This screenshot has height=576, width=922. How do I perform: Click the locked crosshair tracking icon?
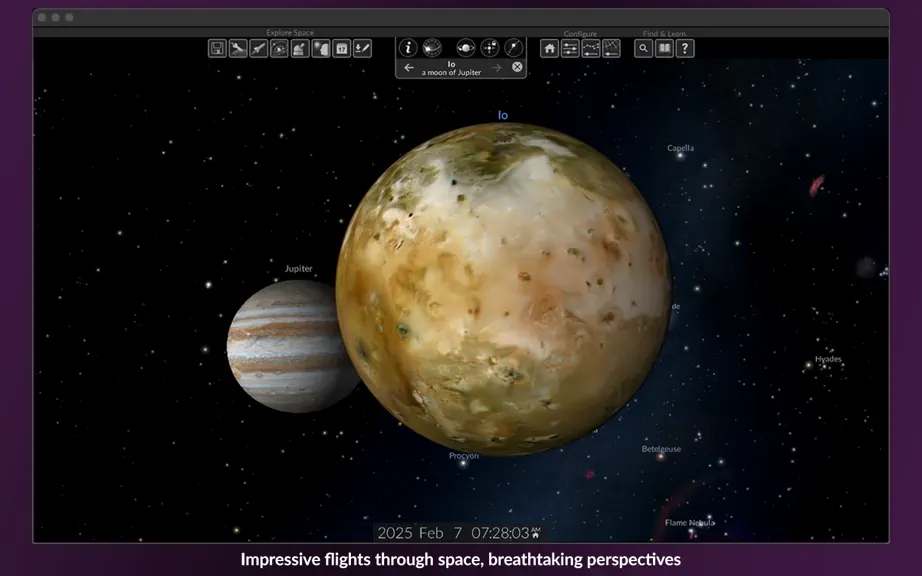490,48
